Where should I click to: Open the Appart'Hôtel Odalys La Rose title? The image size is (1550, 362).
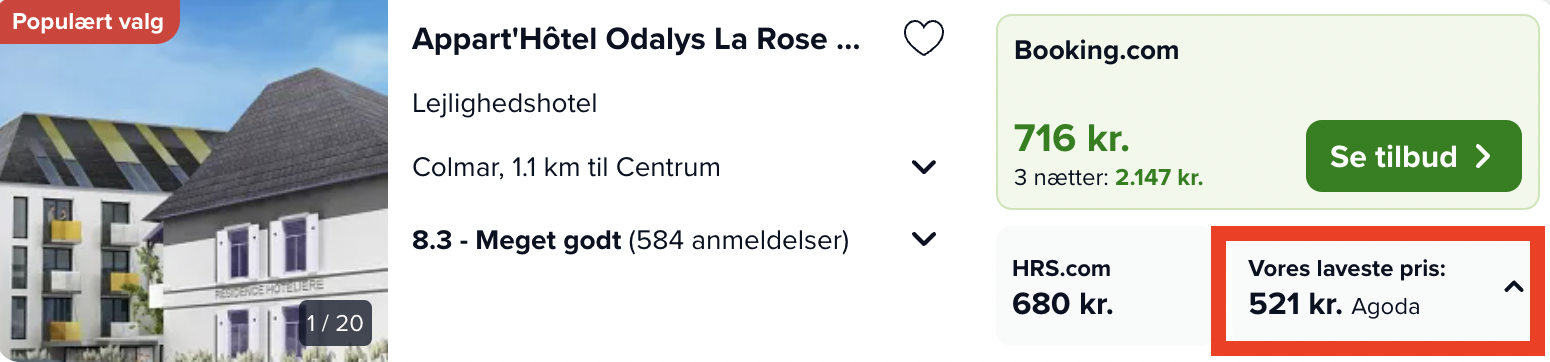pyautogui.click(x=636, y=39)
